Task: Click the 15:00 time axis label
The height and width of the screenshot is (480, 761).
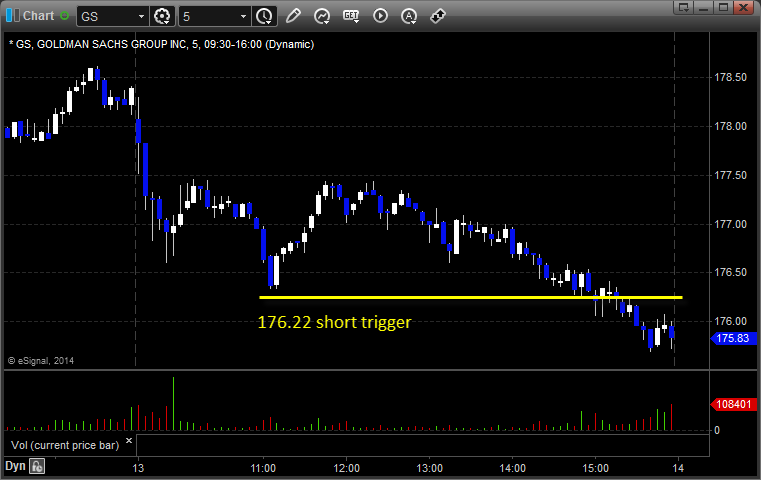Action: coord(596,468)
